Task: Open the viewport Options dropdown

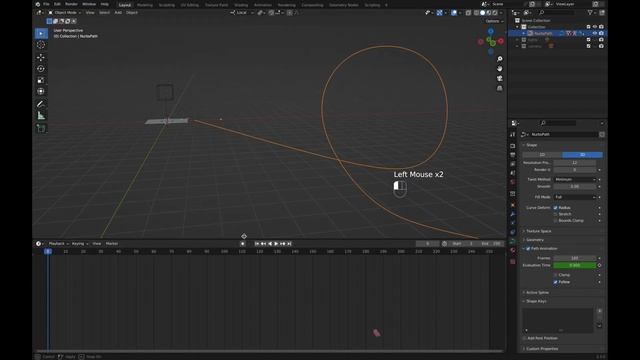Action: point(494,21)
